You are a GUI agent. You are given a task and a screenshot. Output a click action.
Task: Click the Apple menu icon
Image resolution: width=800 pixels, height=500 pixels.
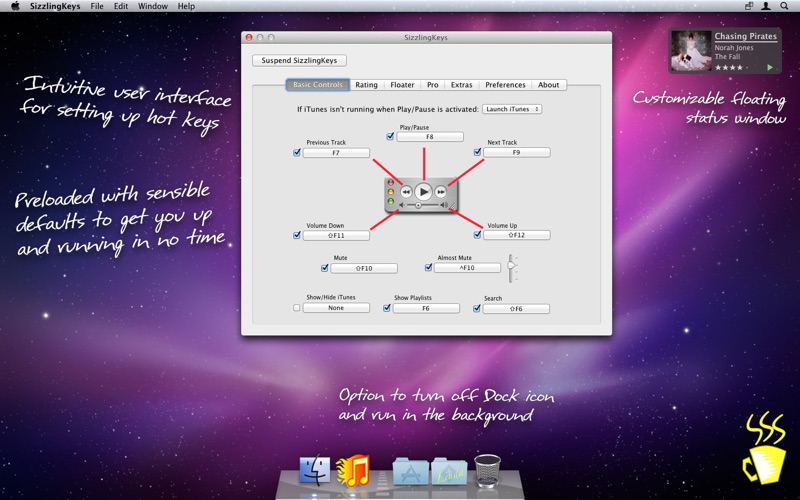coord(15,6)
